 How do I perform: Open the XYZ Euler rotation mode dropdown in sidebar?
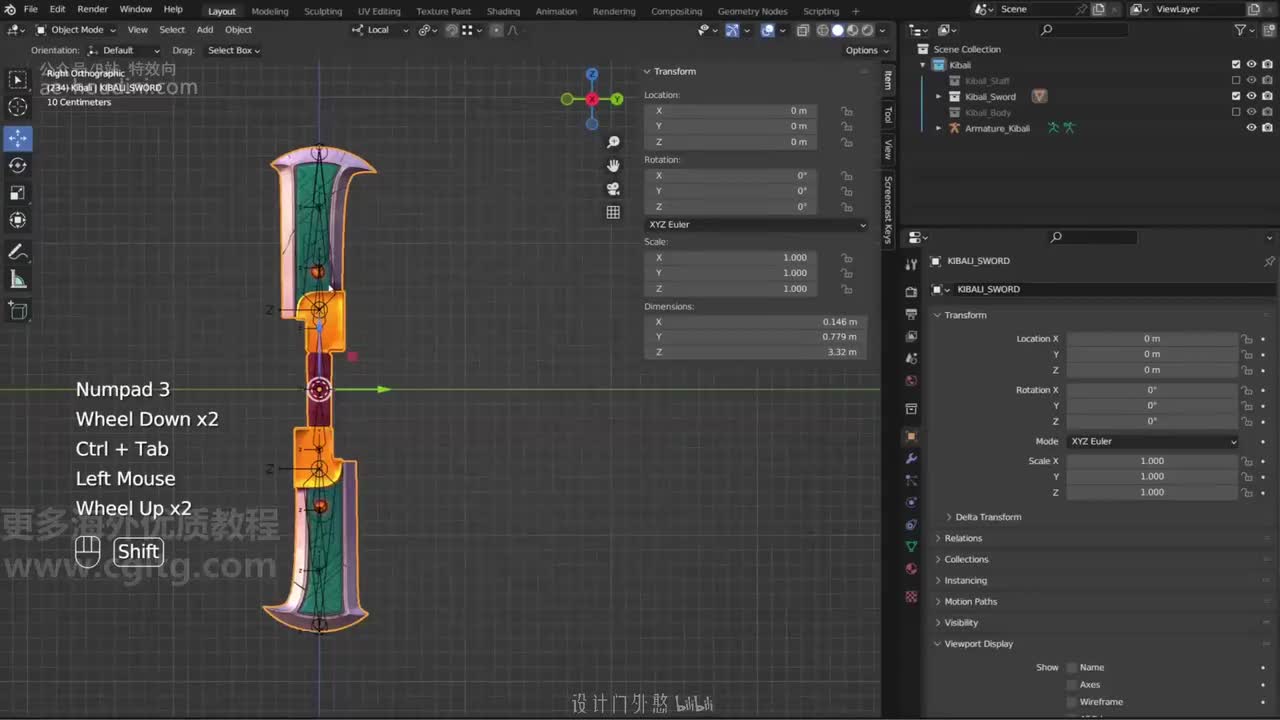click(756, 225)
